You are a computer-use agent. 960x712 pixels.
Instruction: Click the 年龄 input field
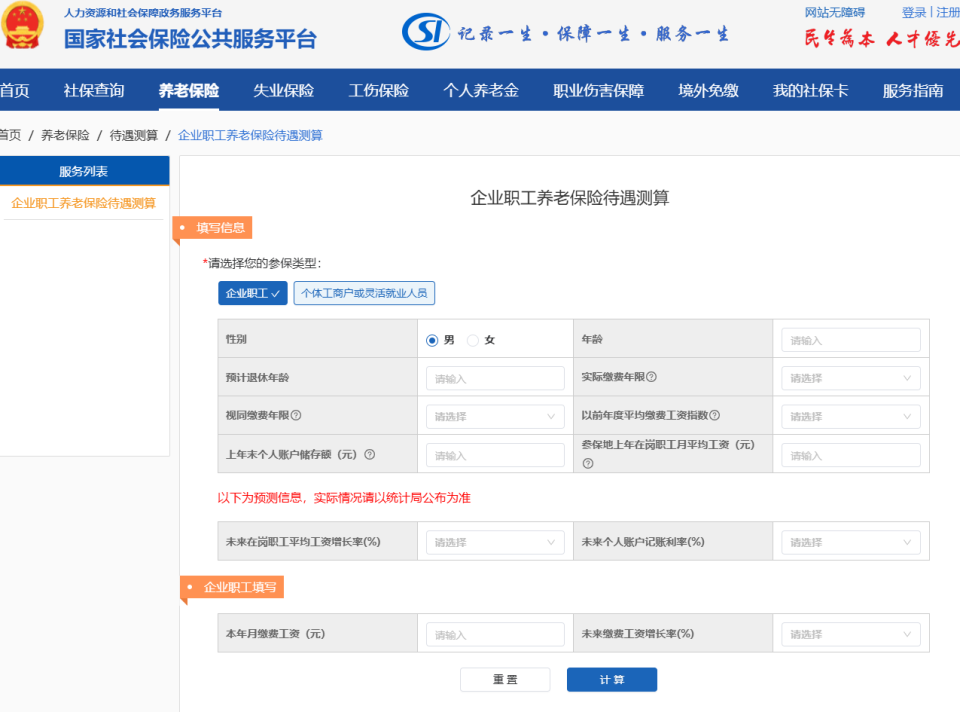pyautogui.click(x=850, y=339)
